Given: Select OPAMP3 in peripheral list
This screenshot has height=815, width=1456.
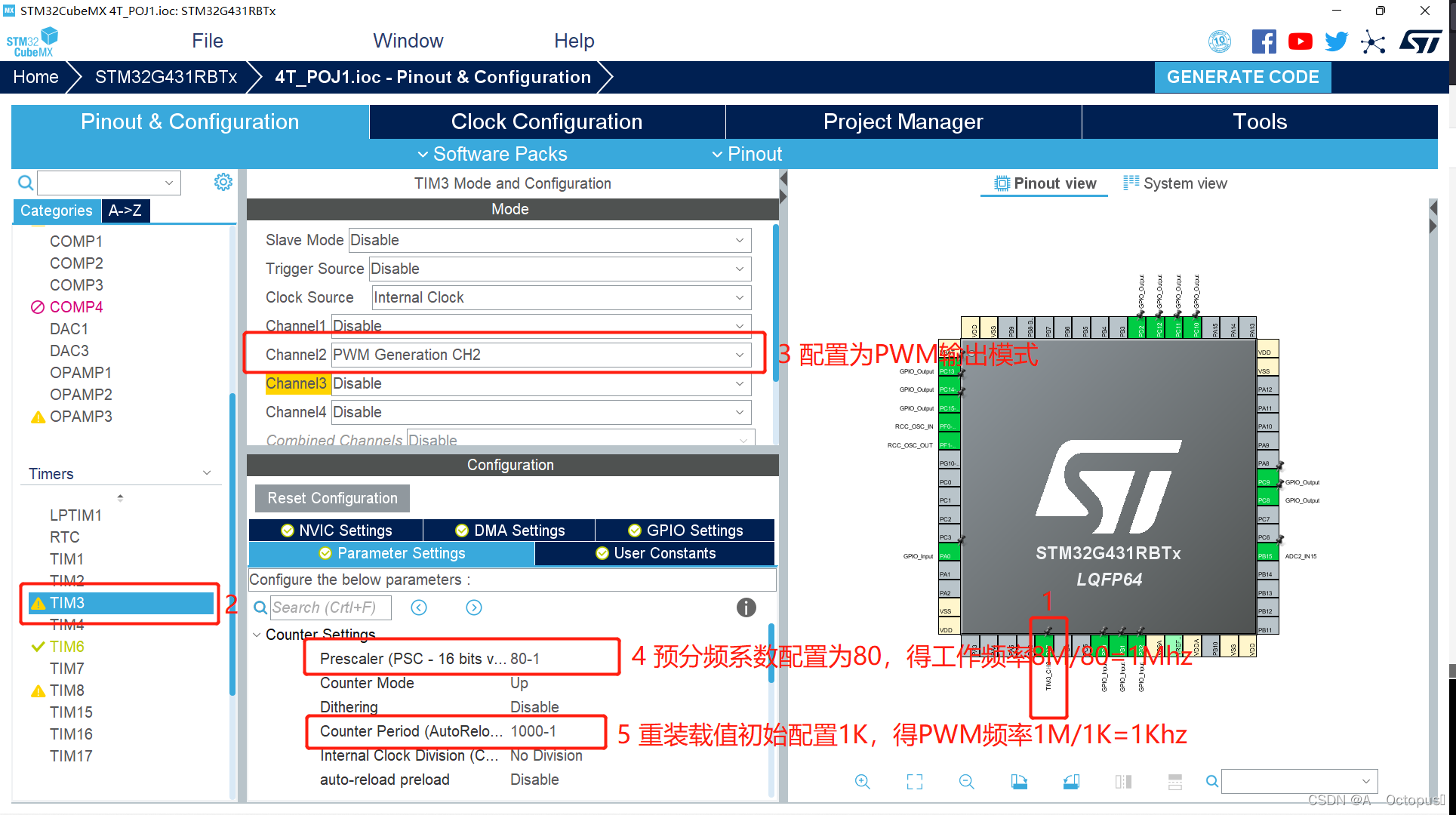Looking at the screenshot, I should click(80, 417).
